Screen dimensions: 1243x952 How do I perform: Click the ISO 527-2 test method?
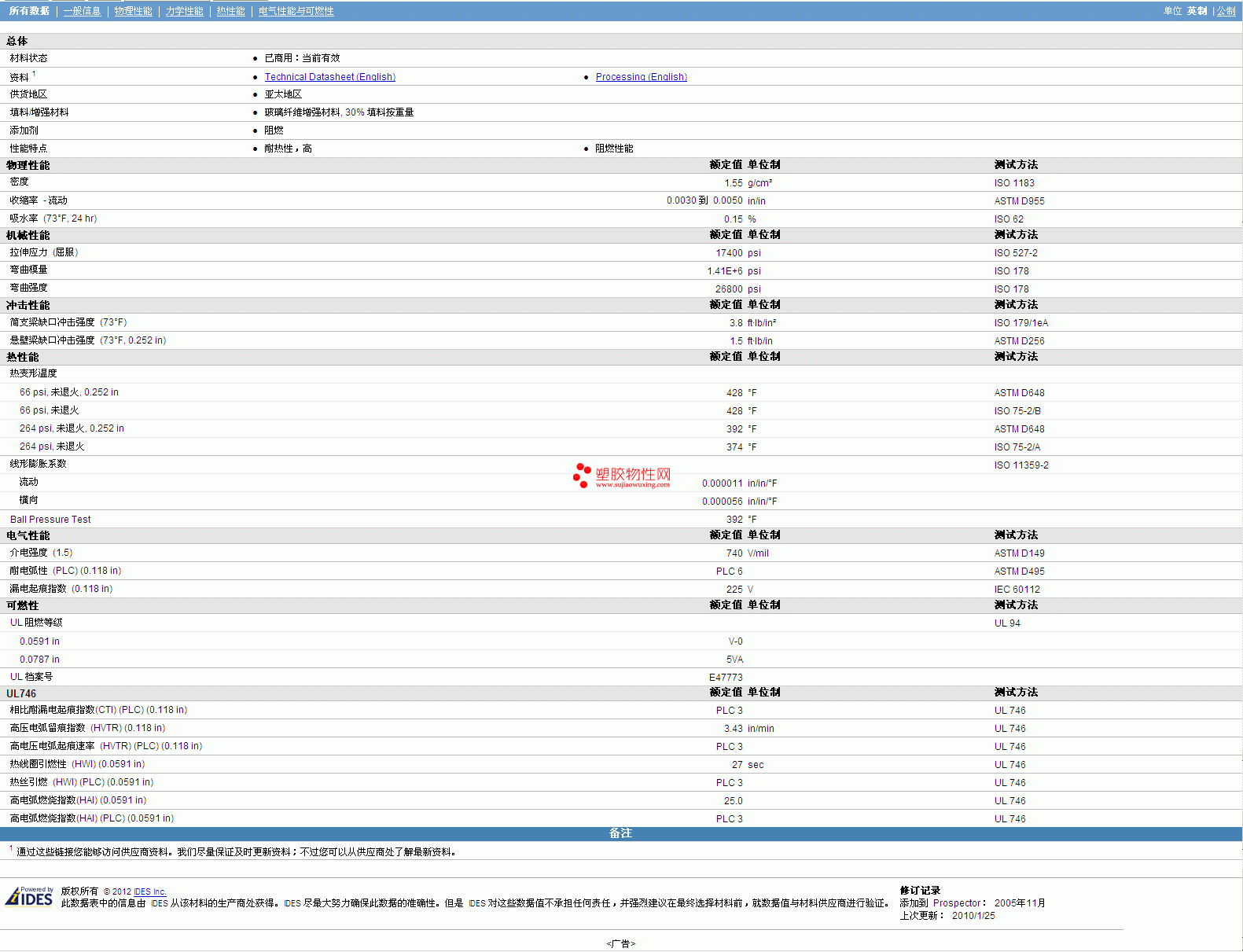click(x=1016, y=253)
